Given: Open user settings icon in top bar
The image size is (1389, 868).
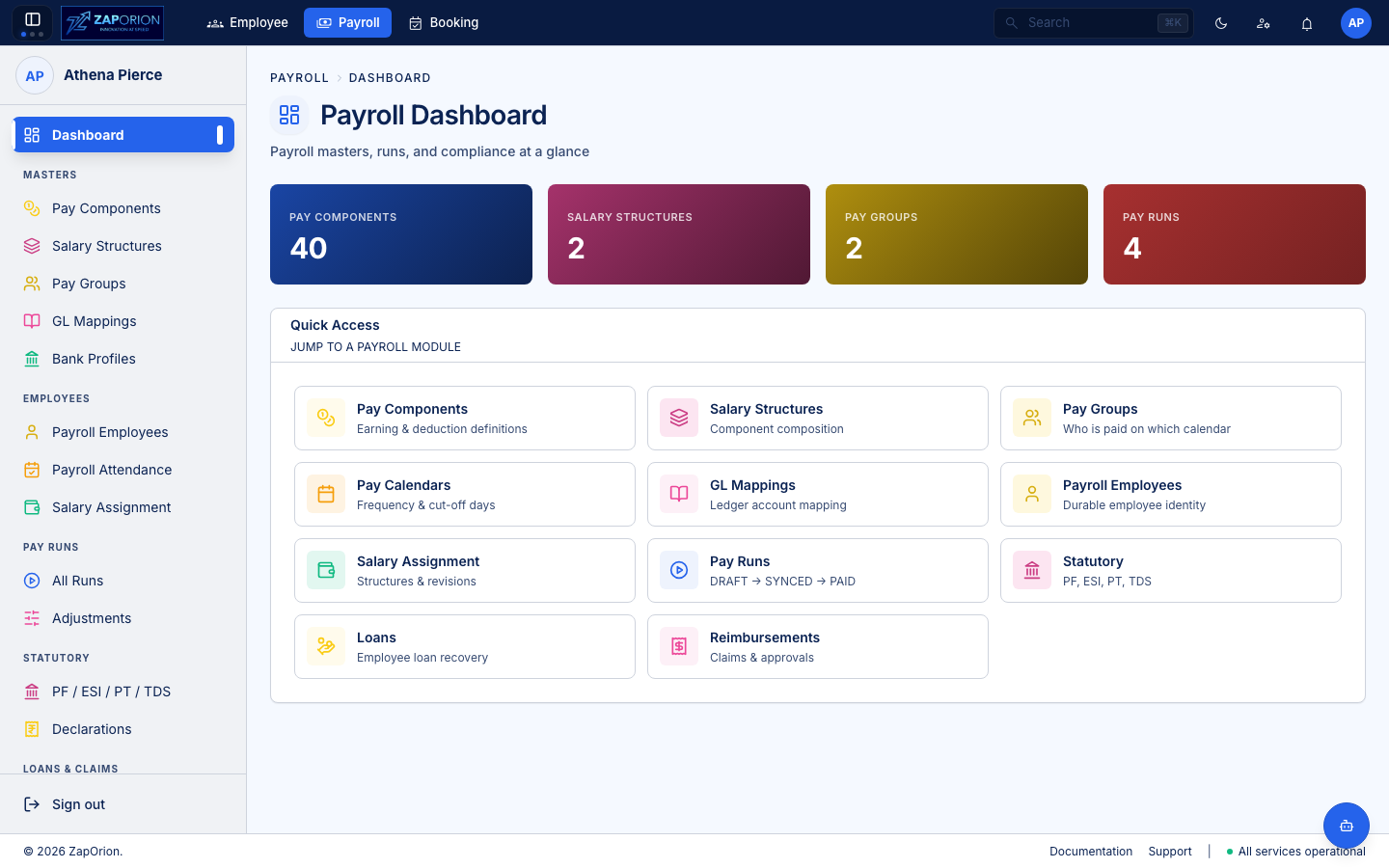Looking at the screenshot, I should [1264, 23].
